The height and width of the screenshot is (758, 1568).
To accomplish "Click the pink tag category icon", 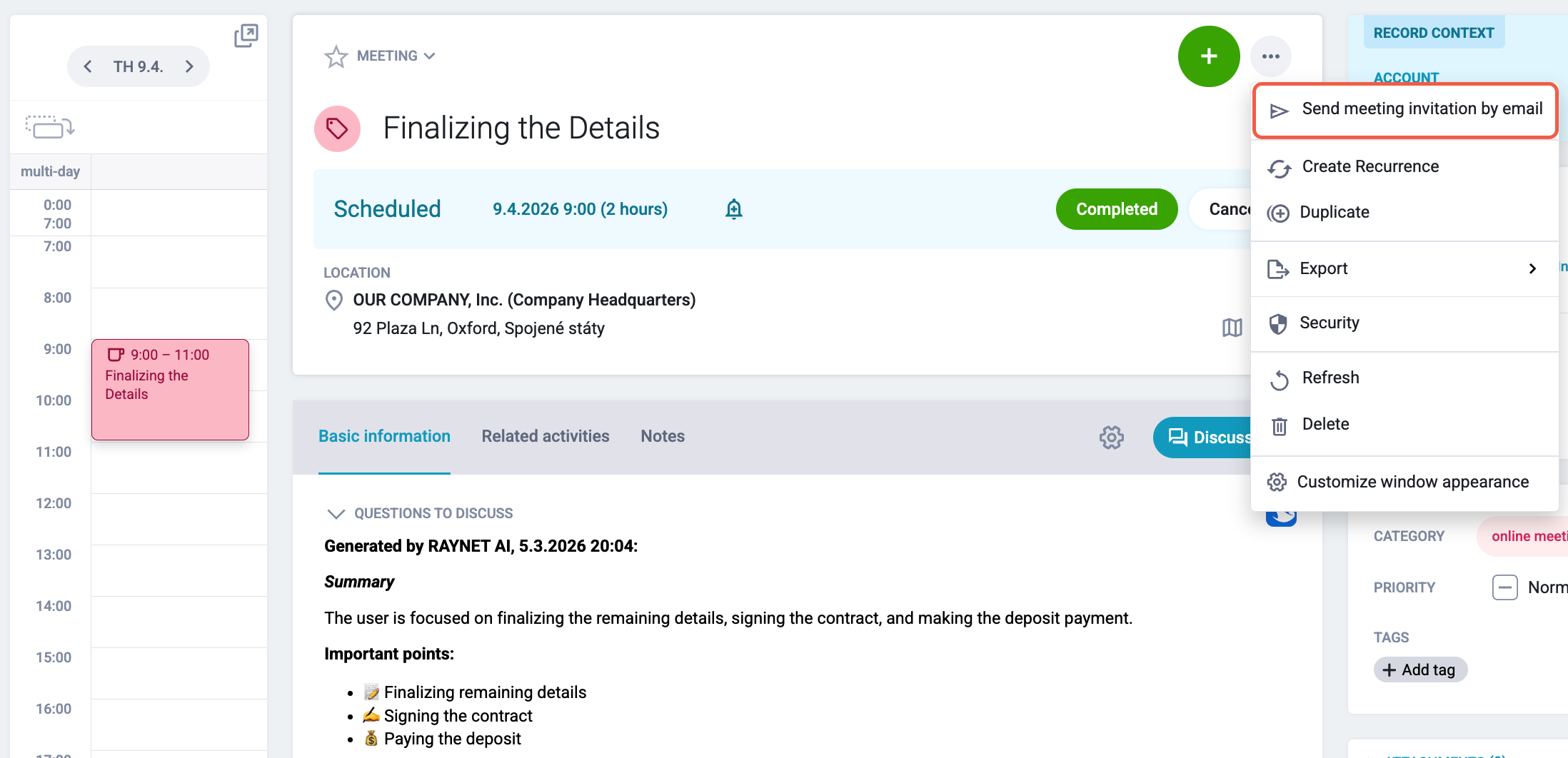I will 337,128.
